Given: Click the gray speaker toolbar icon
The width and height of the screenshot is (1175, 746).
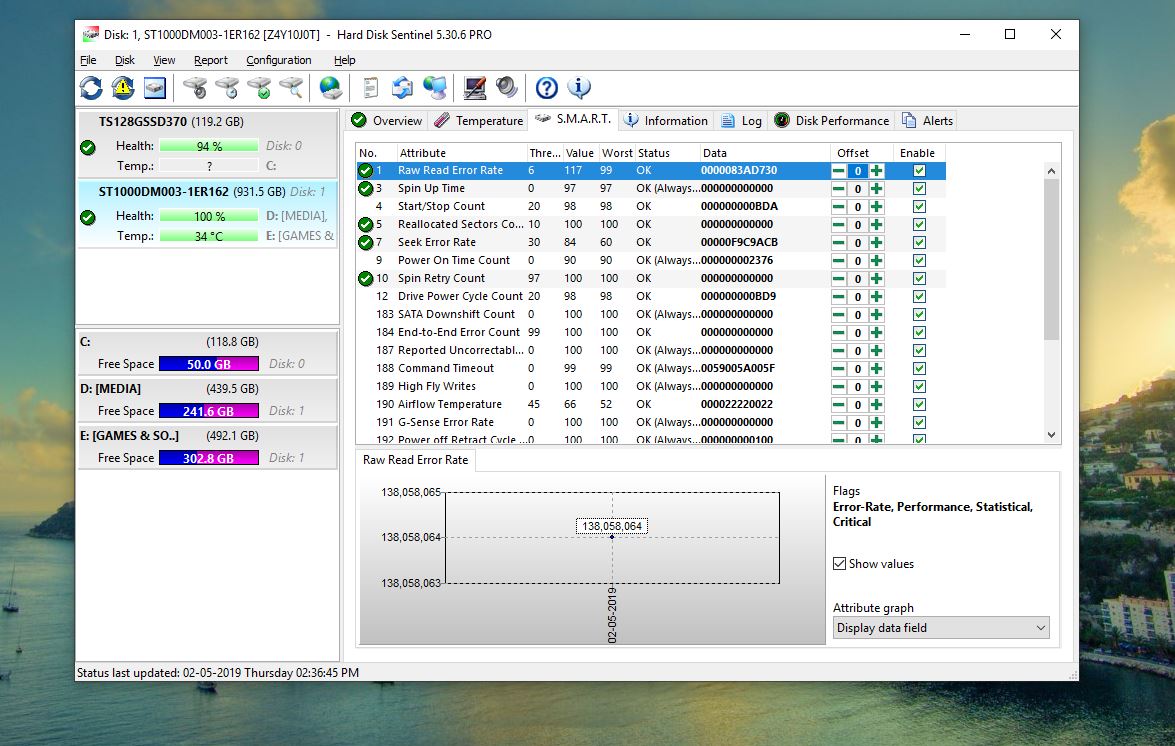Looking at the screenshot, I should click(x=507, y=88).
